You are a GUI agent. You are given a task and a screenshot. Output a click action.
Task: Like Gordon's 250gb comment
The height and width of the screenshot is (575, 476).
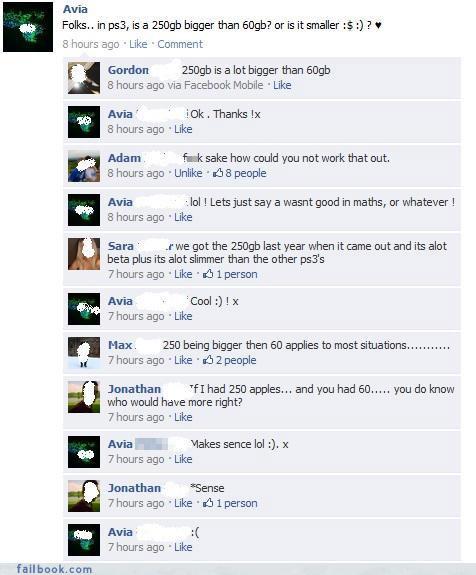282,85
